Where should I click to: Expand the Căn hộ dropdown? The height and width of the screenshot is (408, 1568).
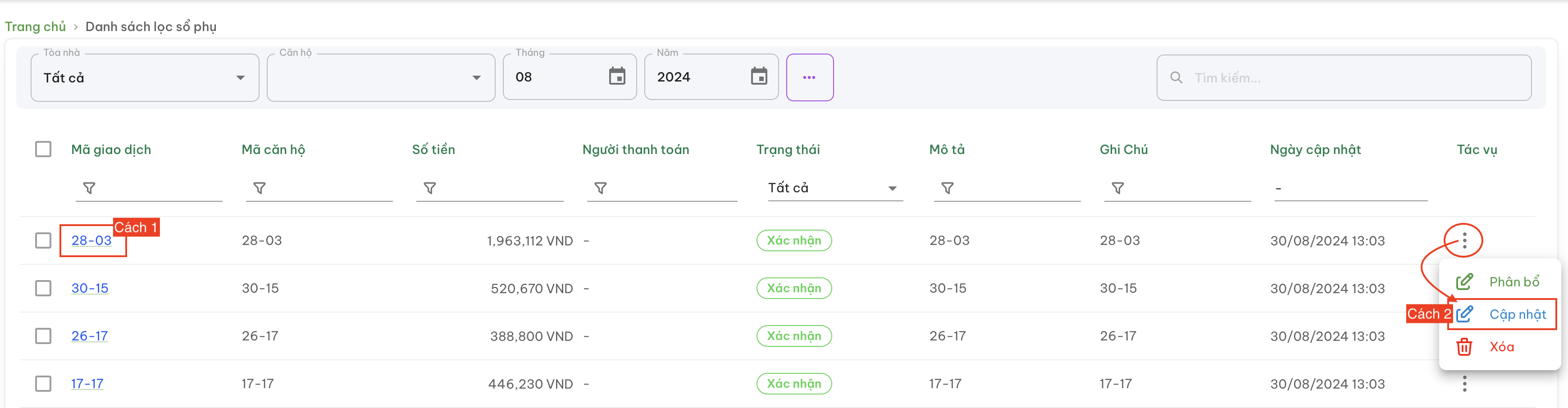click(380, 78)
